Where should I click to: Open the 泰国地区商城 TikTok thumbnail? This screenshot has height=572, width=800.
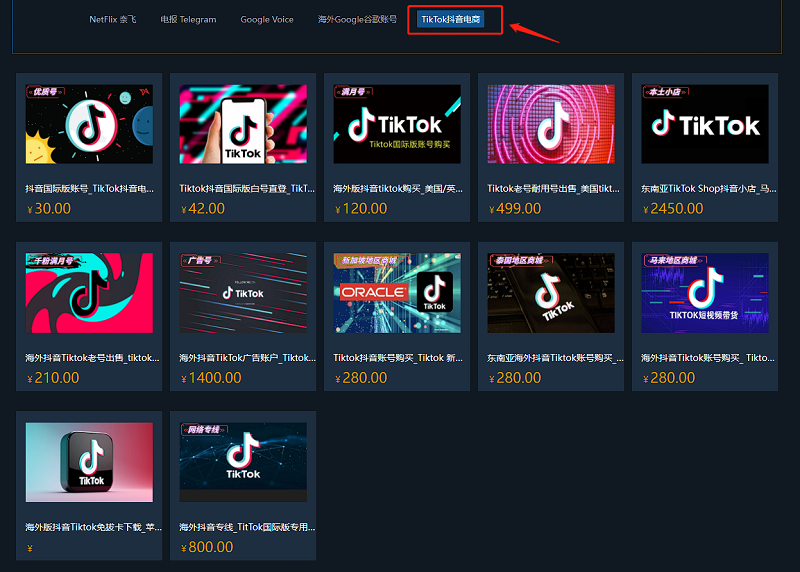pos(551,293)
